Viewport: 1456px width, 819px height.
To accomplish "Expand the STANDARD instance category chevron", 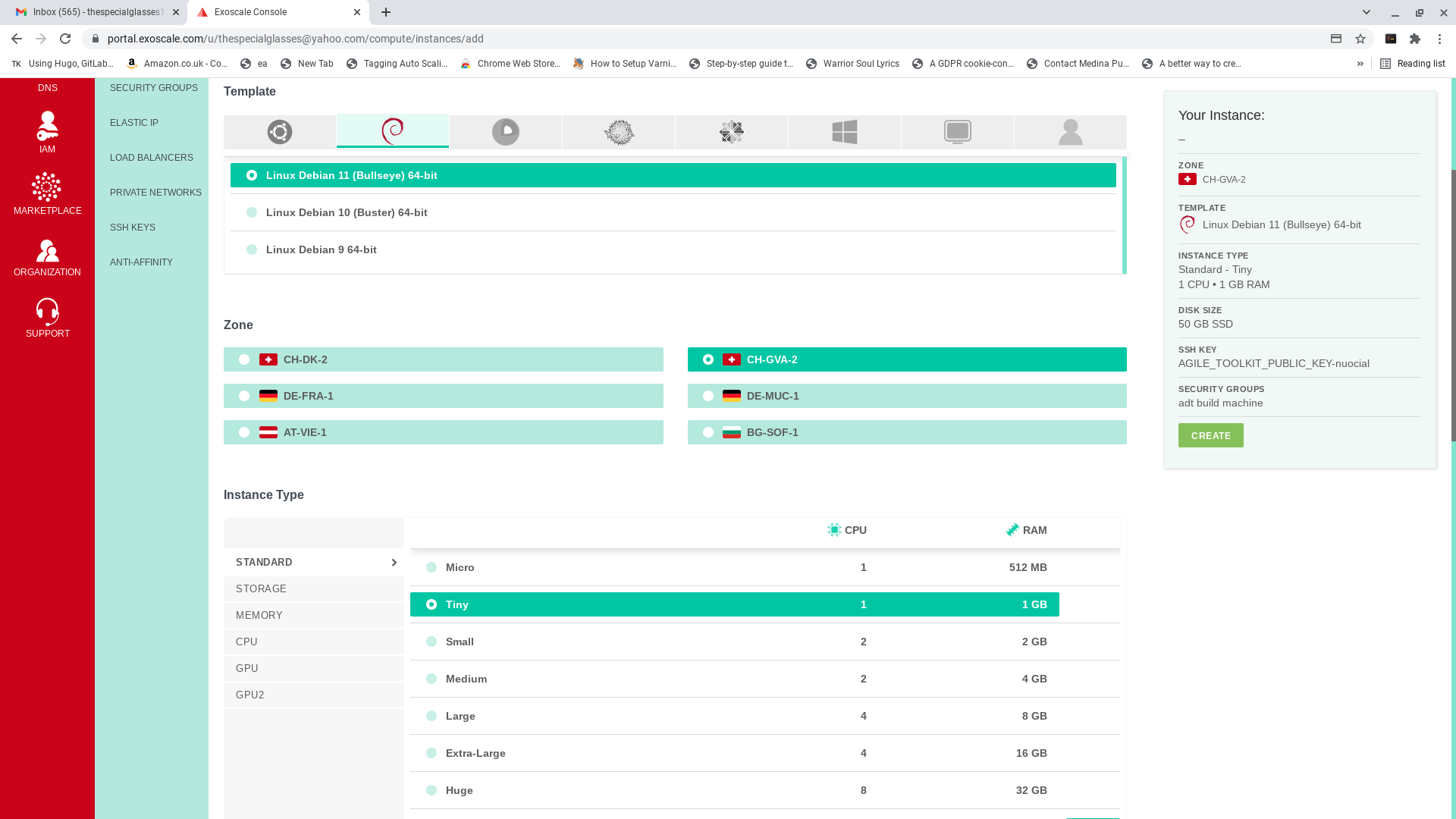I will click(394, 562).
